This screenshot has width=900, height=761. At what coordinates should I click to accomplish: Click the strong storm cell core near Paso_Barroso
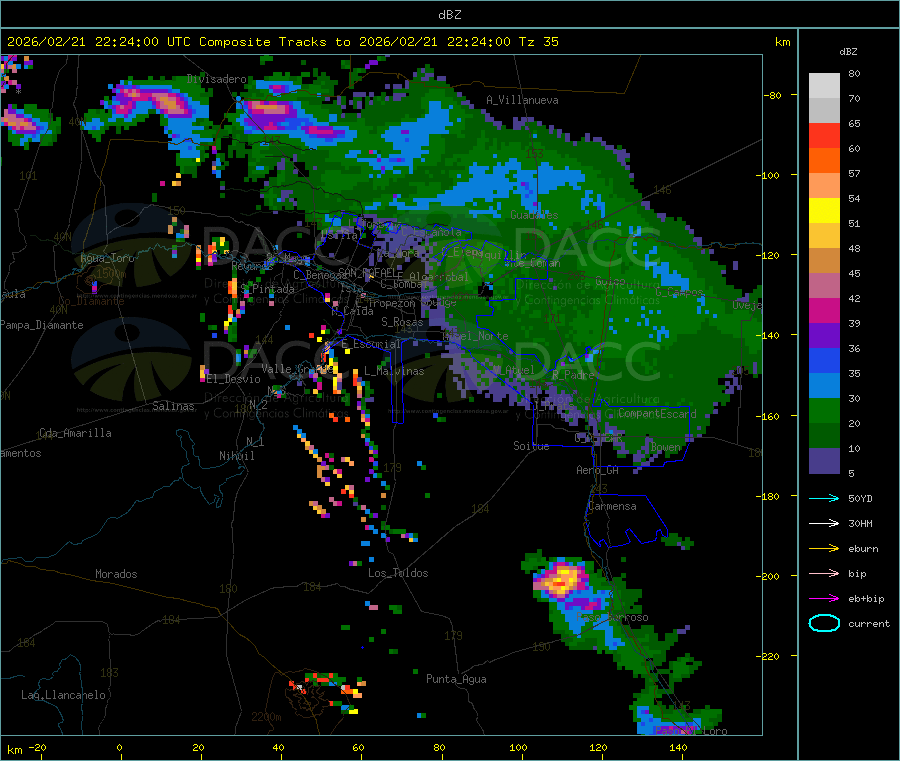561,580
